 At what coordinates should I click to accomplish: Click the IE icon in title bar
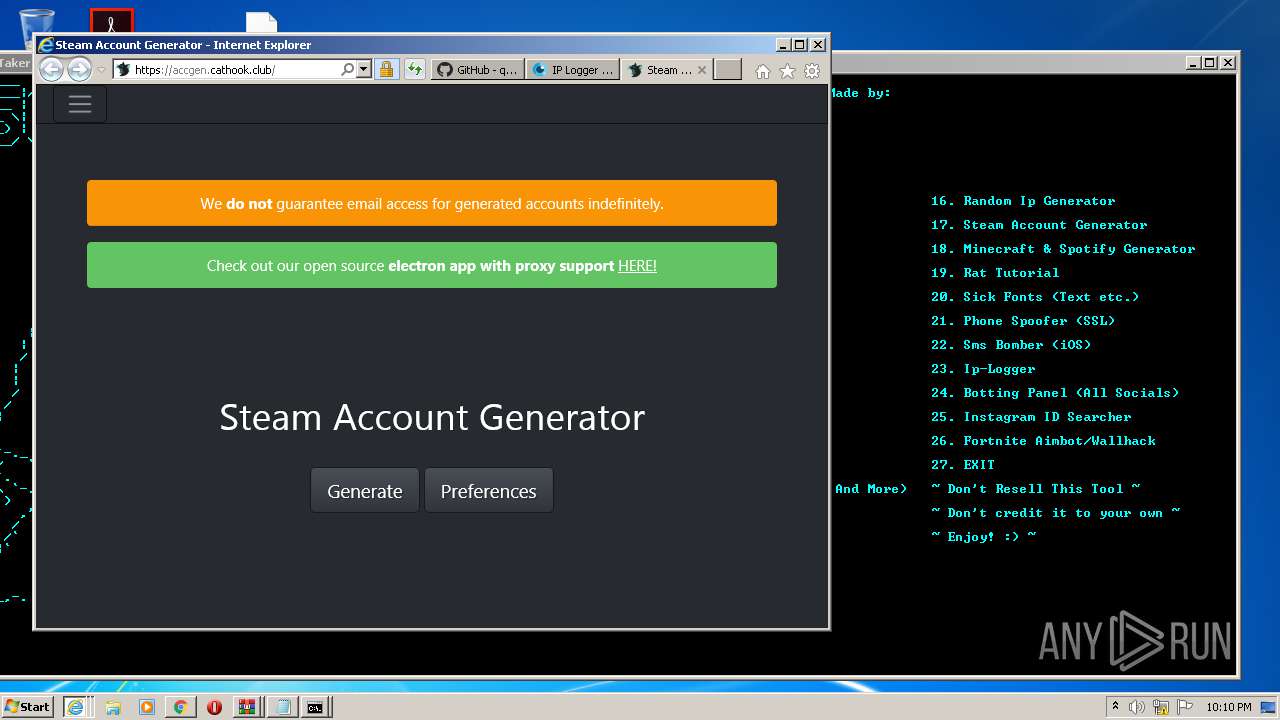pyautogui.click(x=45, y=44)
